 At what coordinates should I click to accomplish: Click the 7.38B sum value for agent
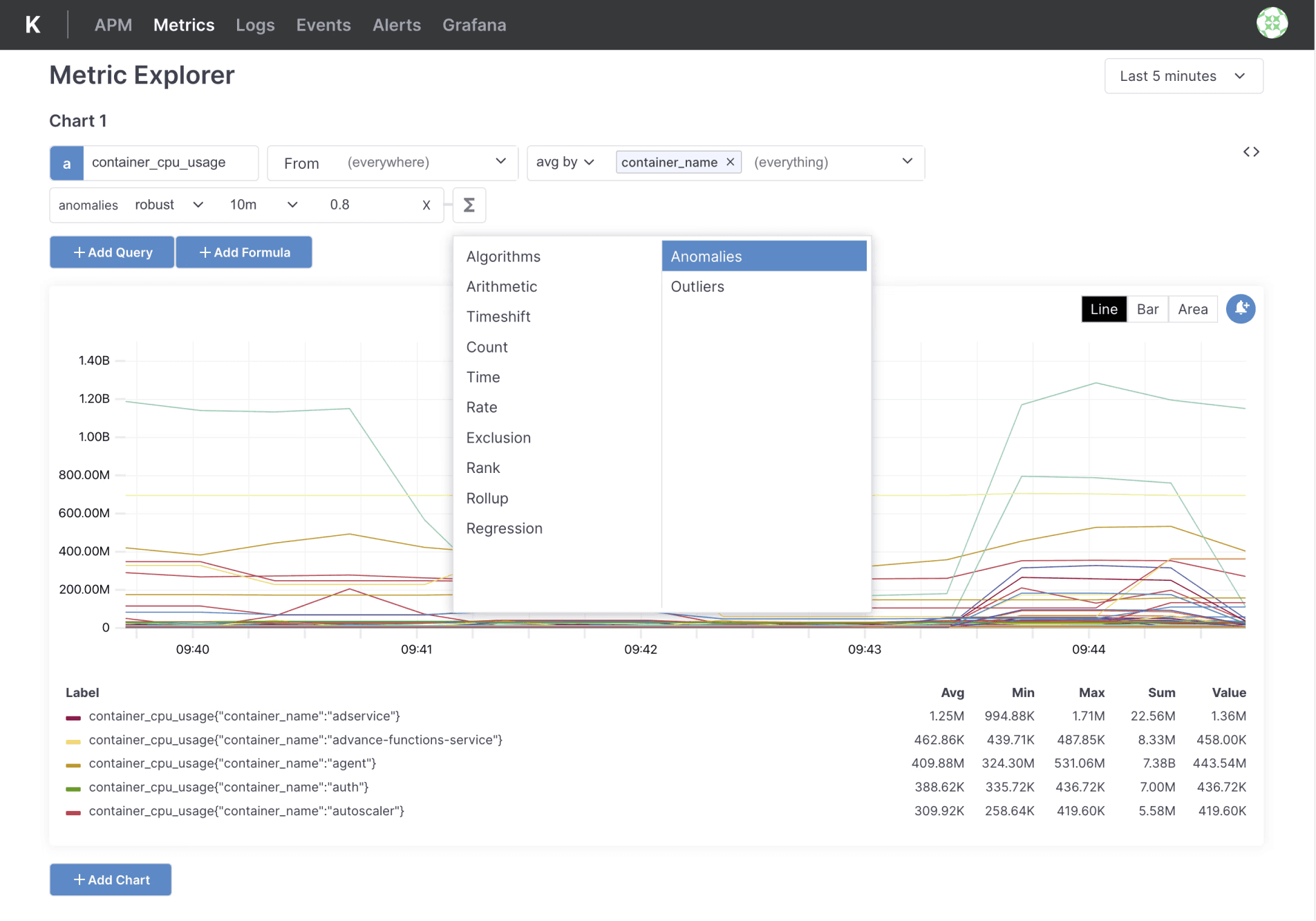point(1159,763)
